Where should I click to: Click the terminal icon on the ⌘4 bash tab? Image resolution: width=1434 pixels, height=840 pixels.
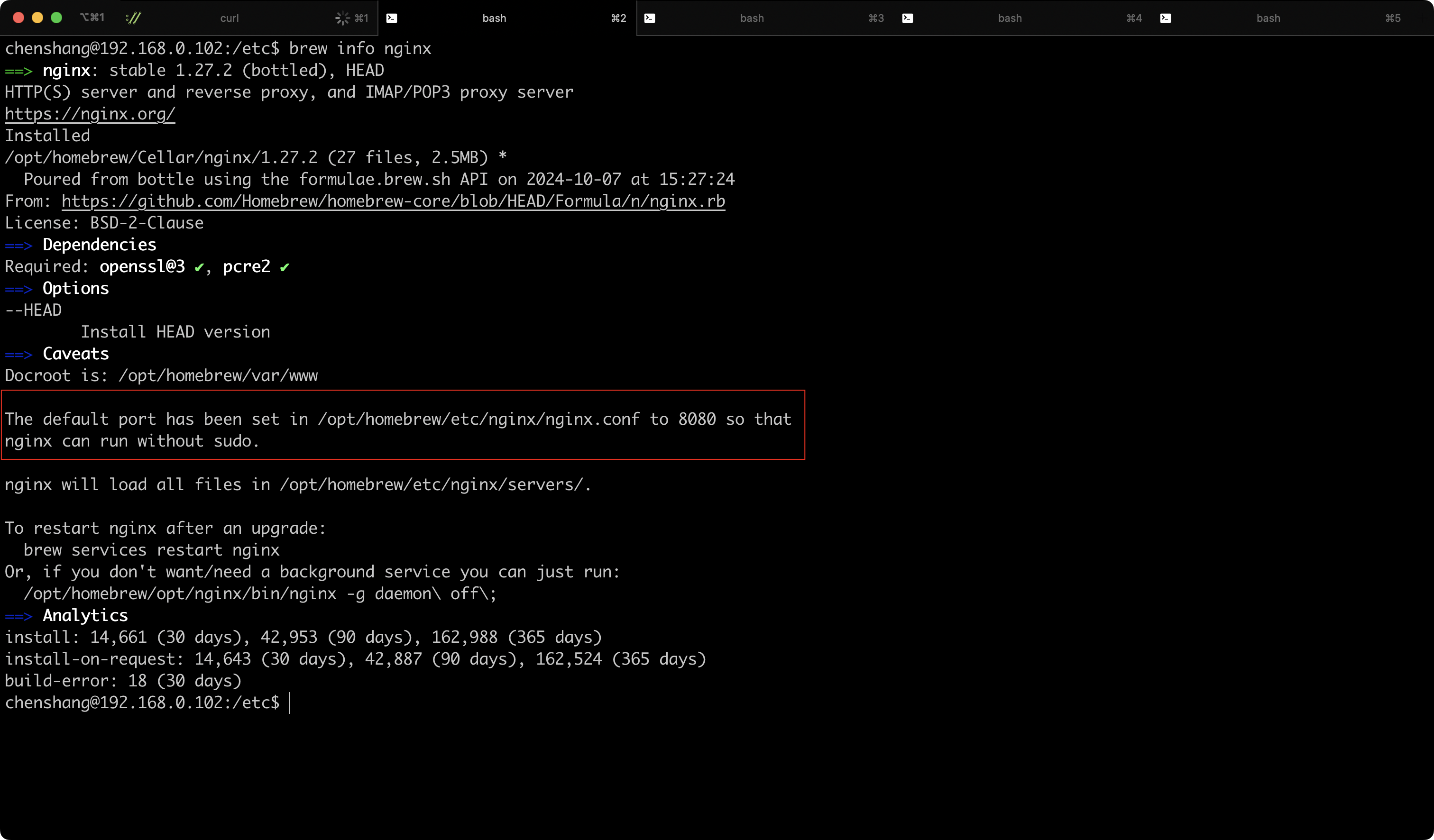907,18
